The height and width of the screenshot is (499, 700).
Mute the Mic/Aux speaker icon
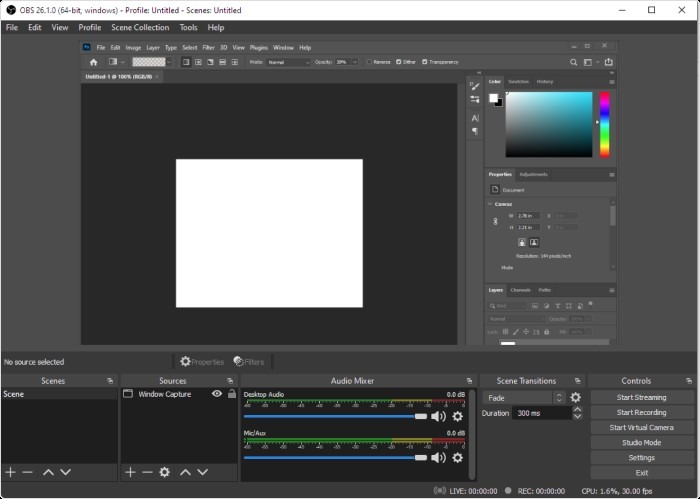[x=438, y=457]
